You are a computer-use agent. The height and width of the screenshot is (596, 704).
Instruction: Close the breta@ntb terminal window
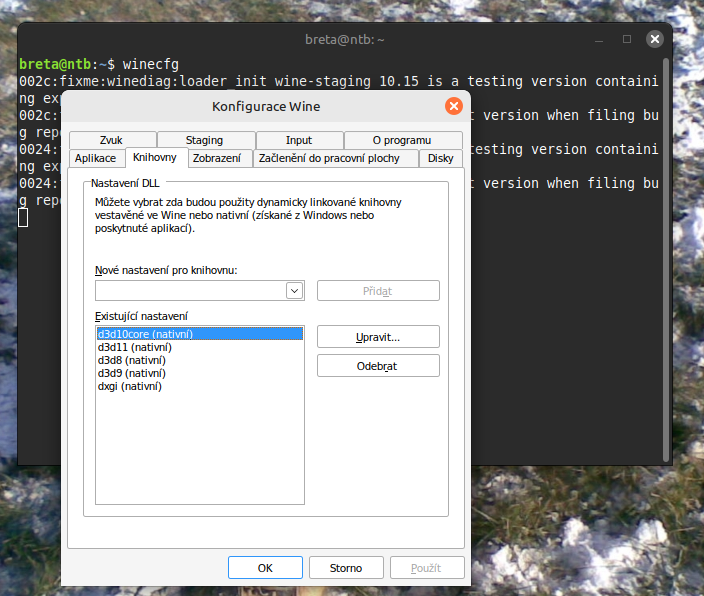point(655,39)
